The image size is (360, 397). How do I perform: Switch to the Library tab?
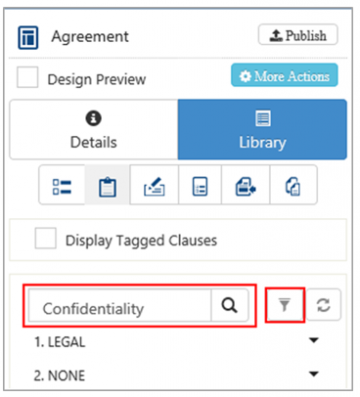[262, 129]
